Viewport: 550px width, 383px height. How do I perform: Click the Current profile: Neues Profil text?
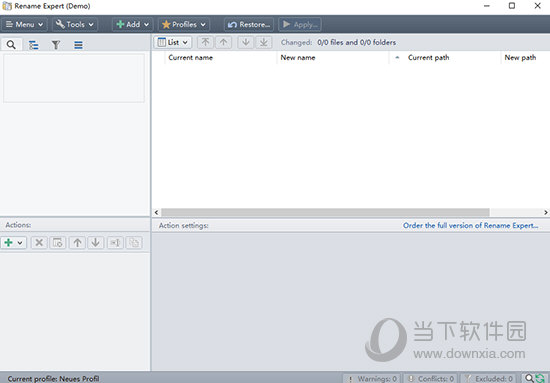53,379
